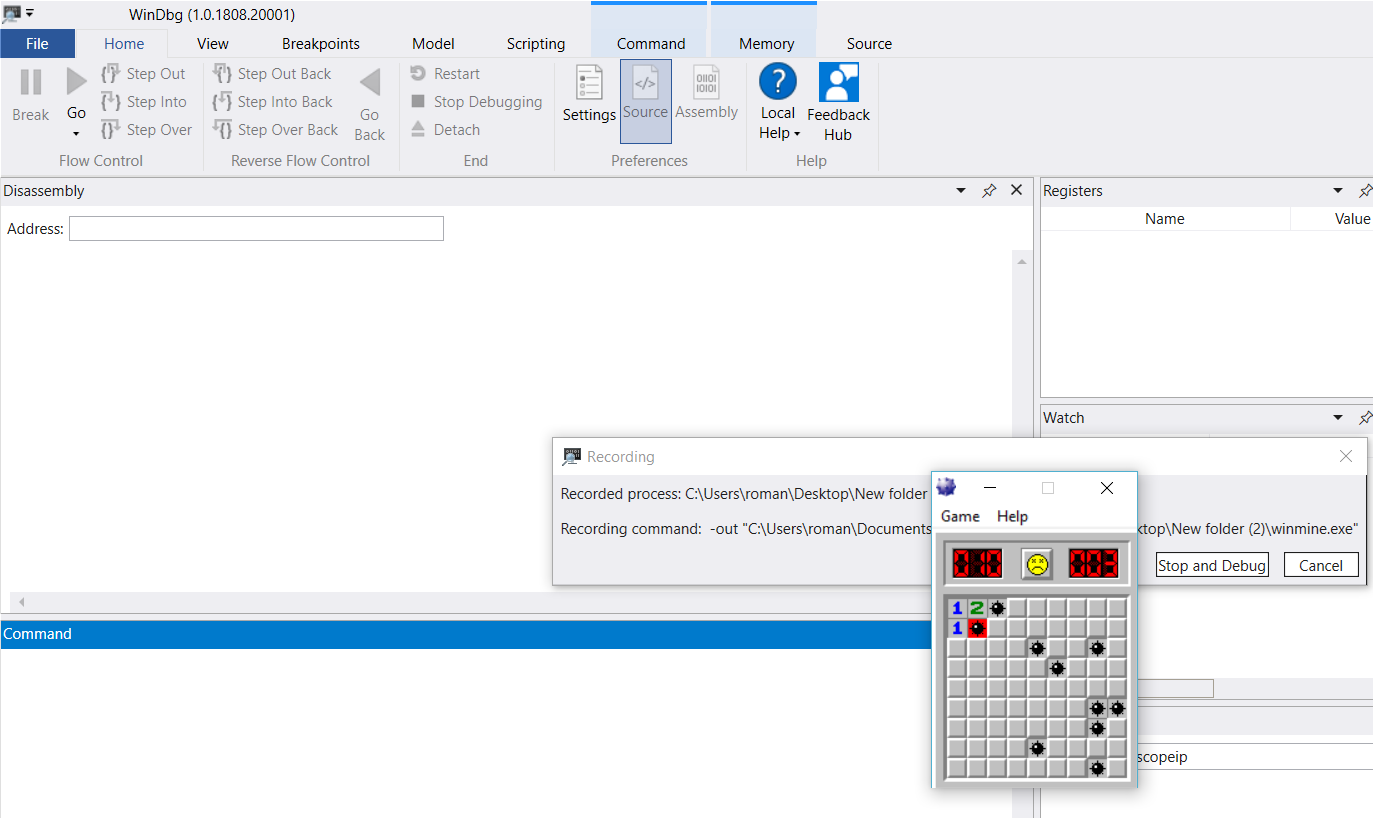Image resolution: width=1373 pixels, height=818 pixels.
Task: Open the Watch panel options dropdown
Action: 1338,418
